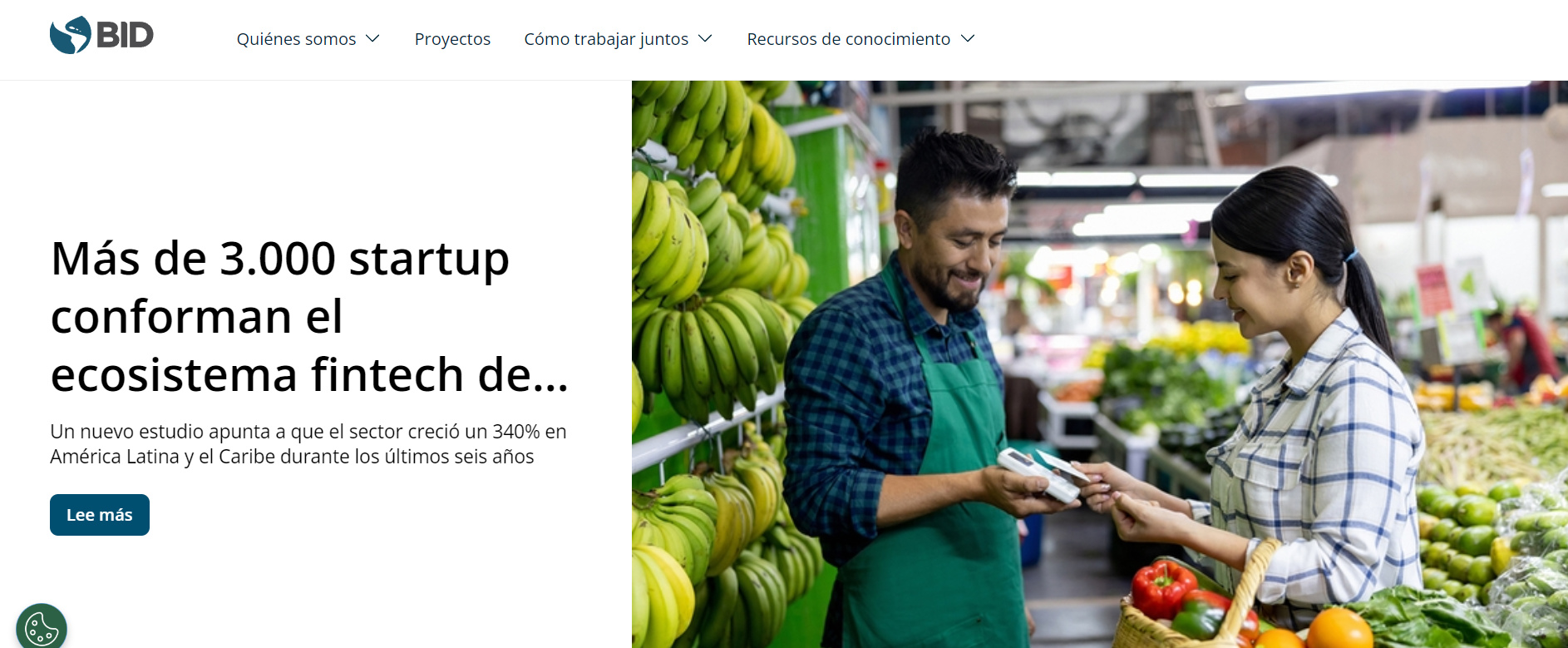Click the Lee más button
1568x648 pixels.
pyautogui.click(x=100, y=515)
